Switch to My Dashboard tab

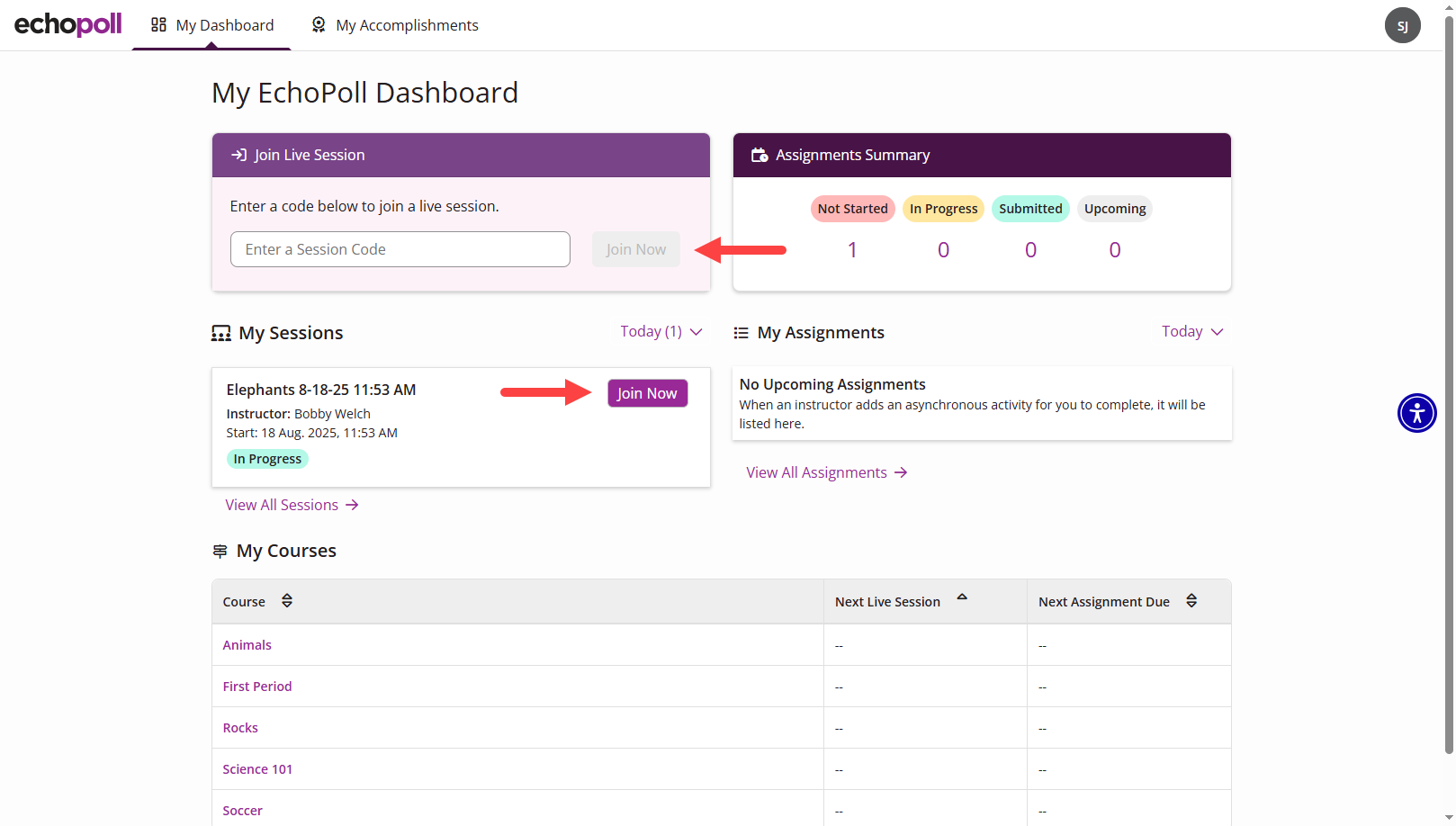(x=212, y=25)
